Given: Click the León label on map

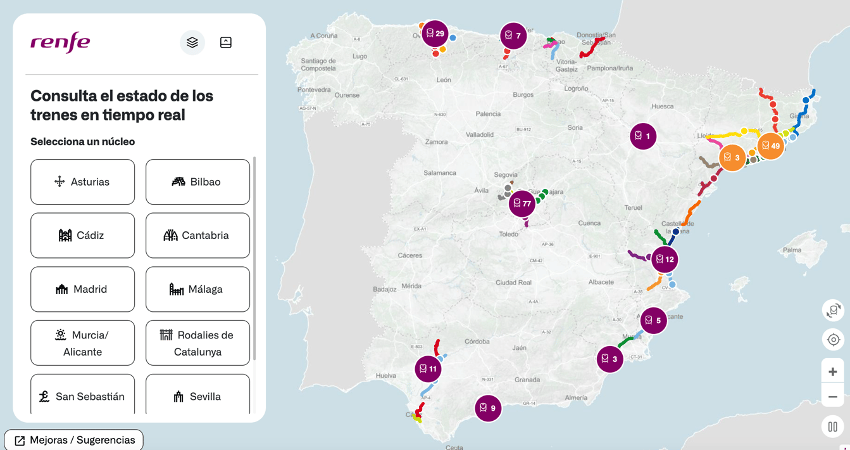Looking at the screenshot, I should (443, 80).
